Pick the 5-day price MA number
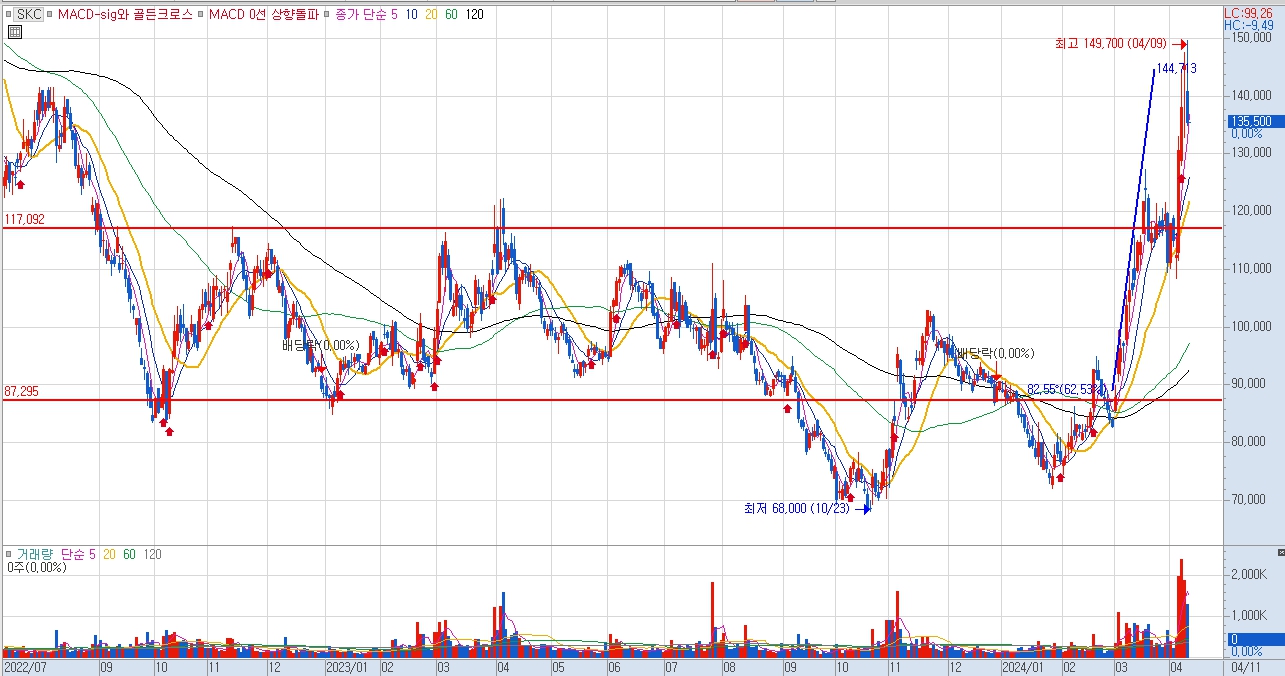 coord(394,15)
